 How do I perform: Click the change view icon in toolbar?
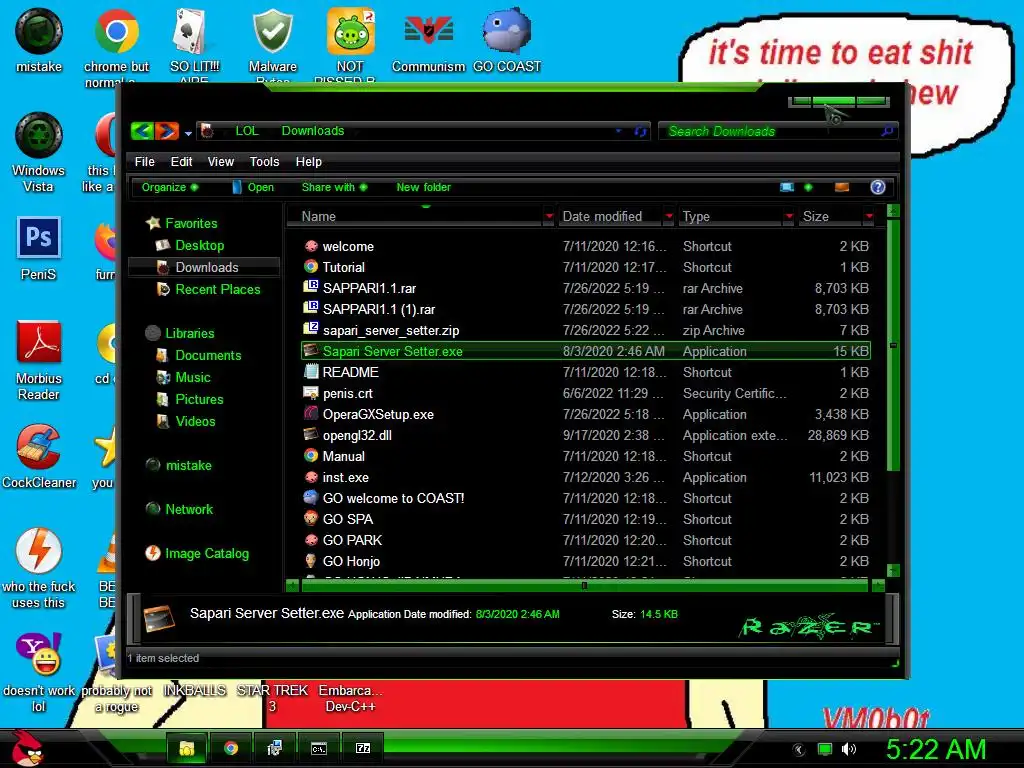(x=787, y=187)
